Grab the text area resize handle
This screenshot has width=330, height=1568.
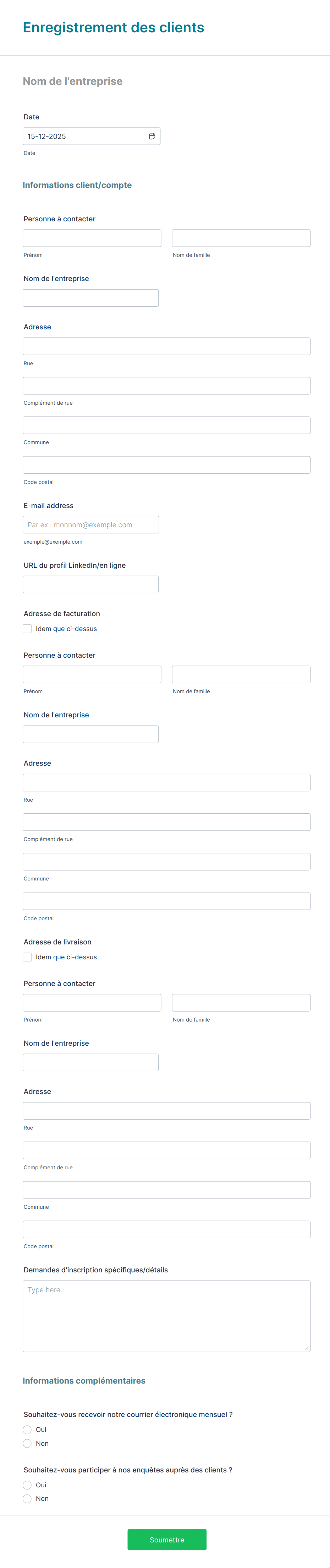click(x=307, y=1348)
